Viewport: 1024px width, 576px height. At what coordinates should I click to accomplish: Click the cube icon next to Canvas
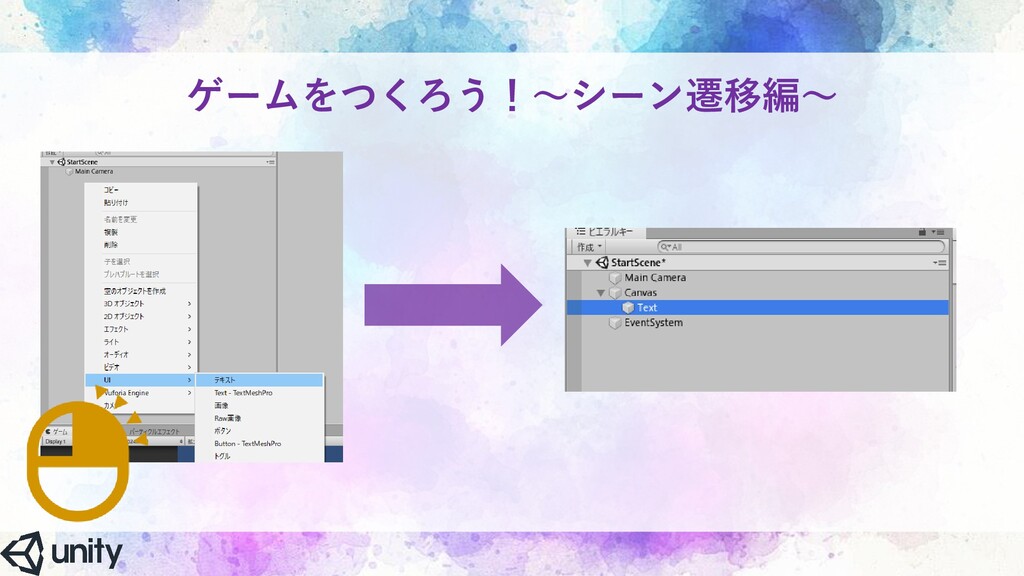(x=615, y=293)
